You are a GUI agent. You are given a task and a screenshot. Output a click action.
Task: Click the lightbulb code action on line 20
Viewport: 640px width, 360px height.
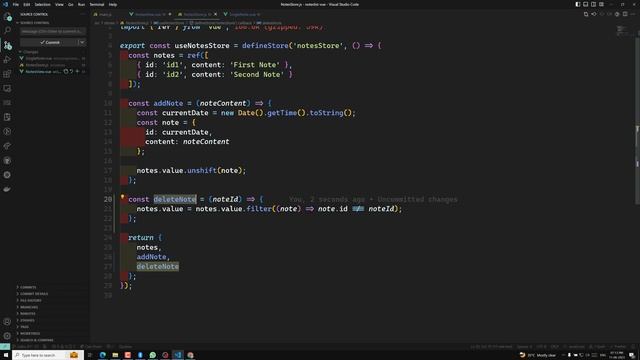(x=122, y=197)
